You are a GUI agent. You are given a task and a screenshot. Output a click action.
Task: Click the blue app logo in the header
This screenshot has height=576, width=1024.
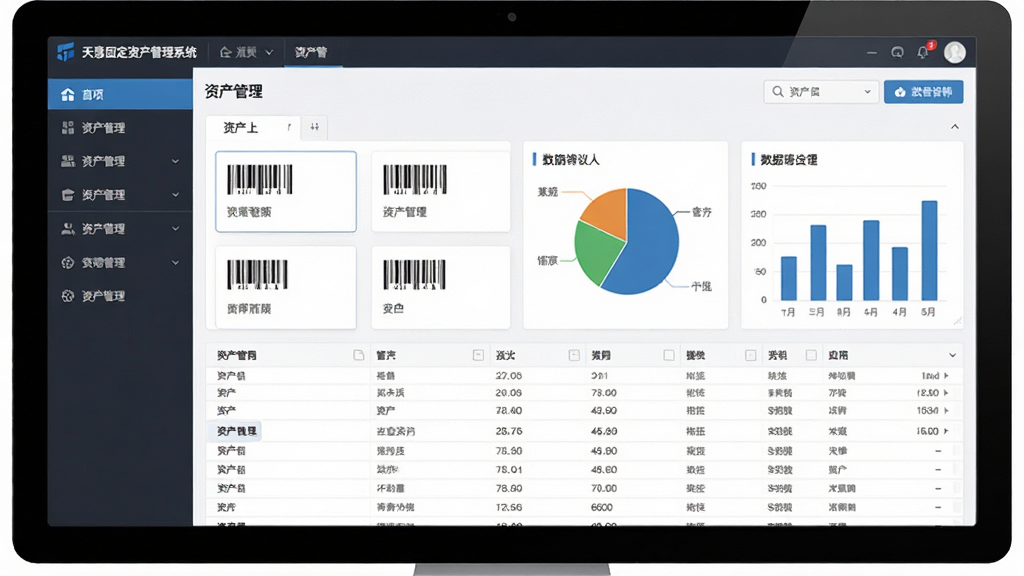65,52
